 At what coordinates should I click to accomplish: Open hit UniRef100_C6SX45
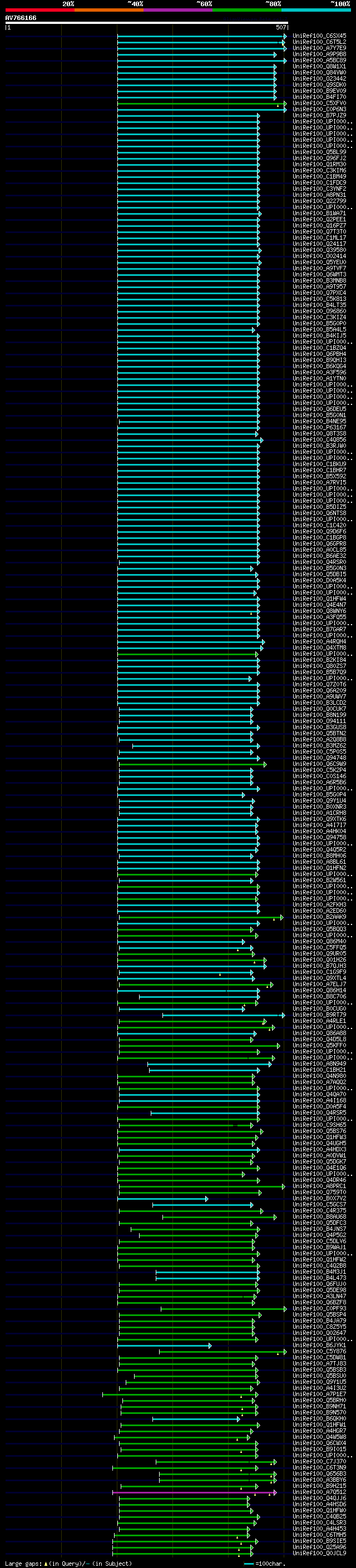(319, 36)
